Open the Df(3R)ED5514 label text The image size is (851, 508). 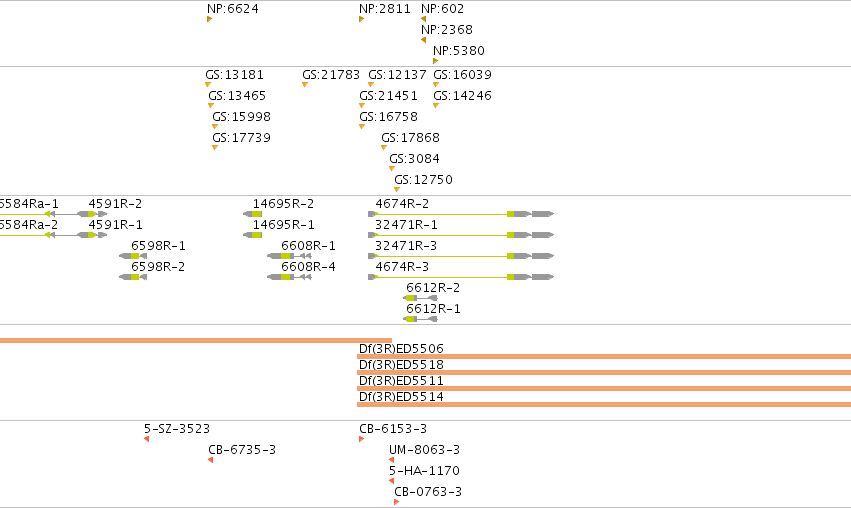click(401, 397)
